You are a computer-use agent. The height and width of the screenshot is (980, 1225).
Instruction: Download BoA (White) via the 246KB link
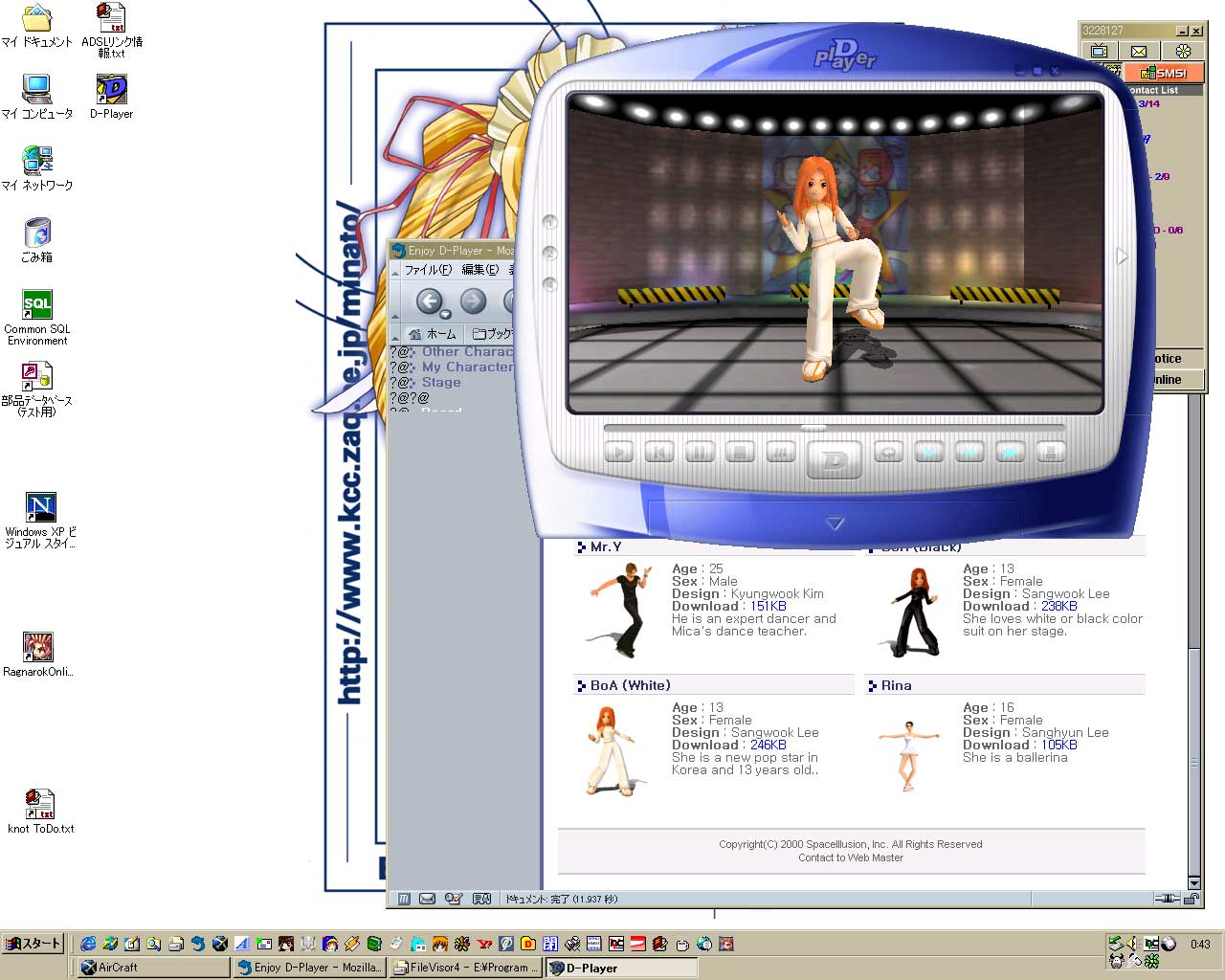click(768, 745)
